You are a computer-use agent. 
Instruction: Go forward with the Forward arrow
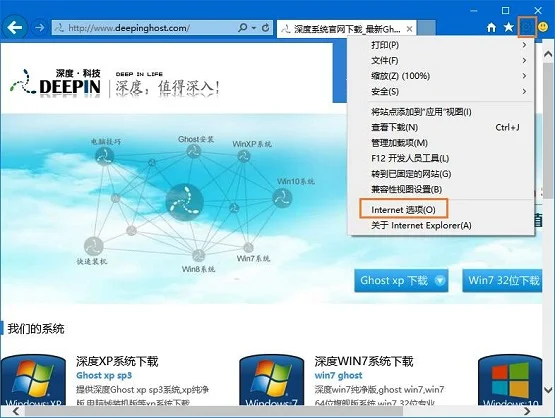coord(40,27)
